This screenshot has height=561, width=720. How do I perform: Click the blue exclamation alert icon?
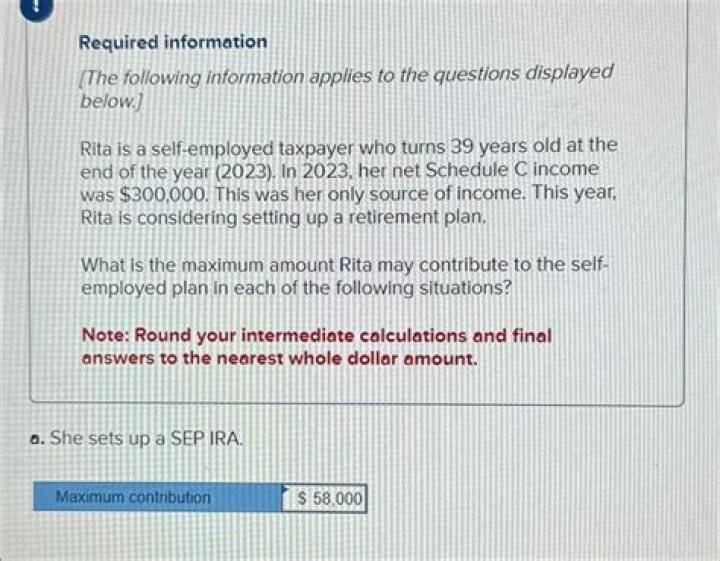10,4
